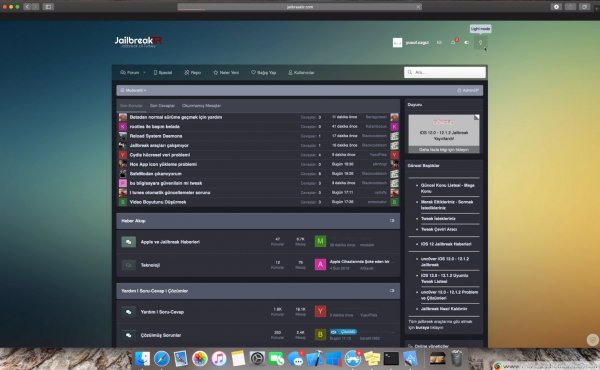This screenshot has width=600, height=370.
Task: Open the Xcode icon in Dock
Action: click(x=315, y=359)
